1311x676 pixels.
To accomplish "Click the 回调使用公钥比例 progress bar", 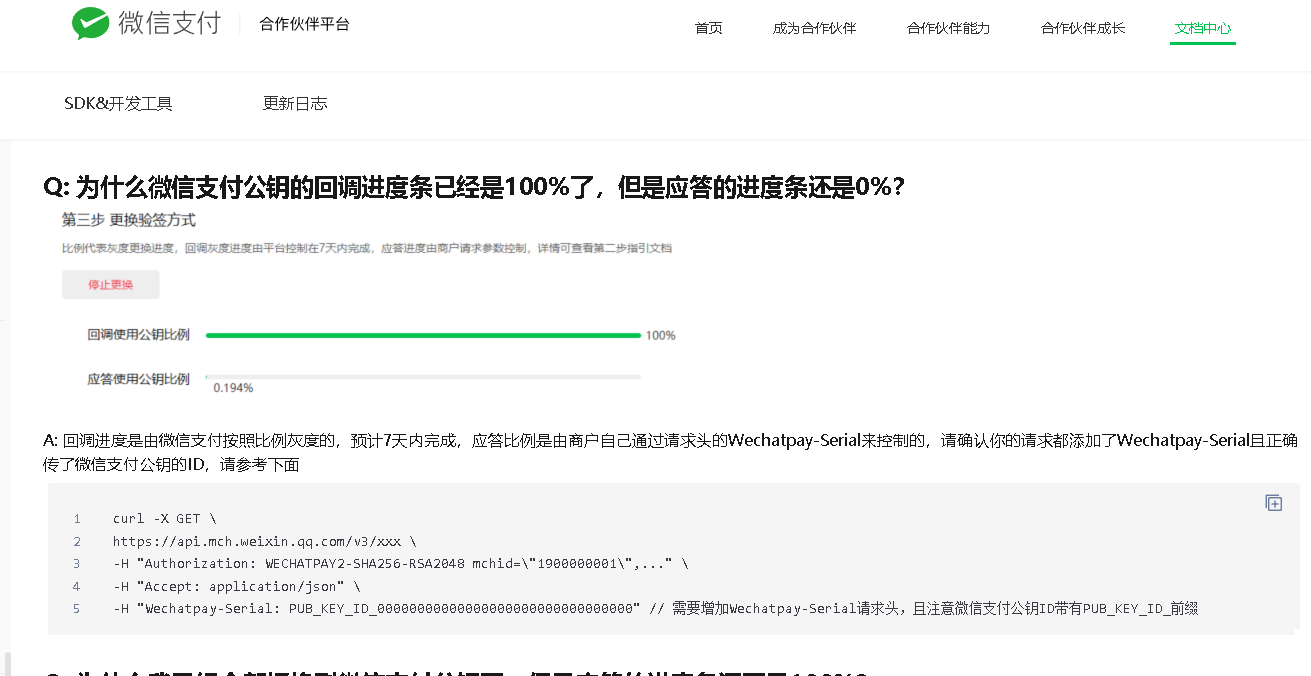I will pyautogui.click(x=423, y=336).
